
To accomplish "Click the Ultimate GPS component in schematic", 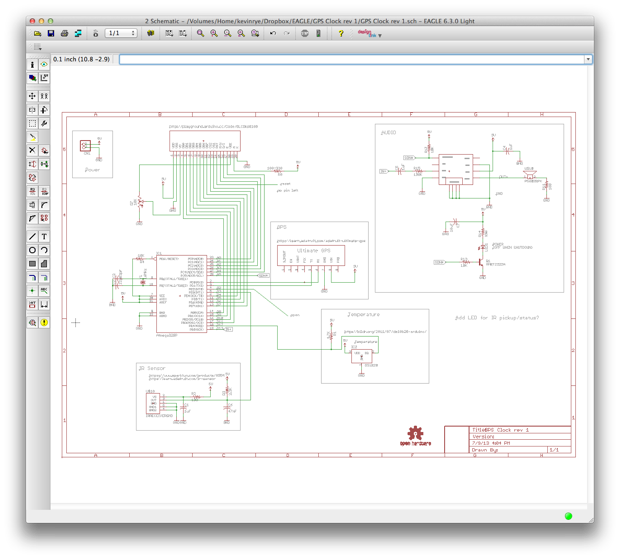I will [x=311, y=255].
